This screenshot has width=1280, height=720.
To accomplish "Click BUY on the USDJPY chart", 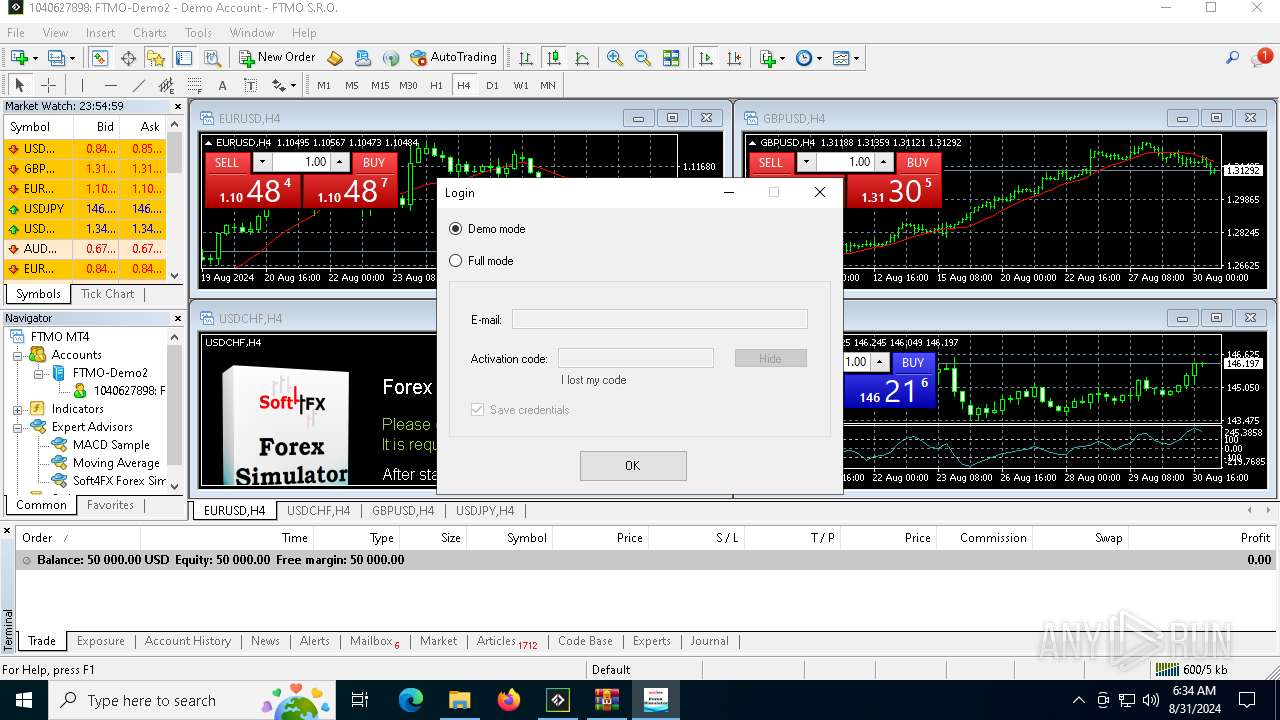I will coord(912,362).
